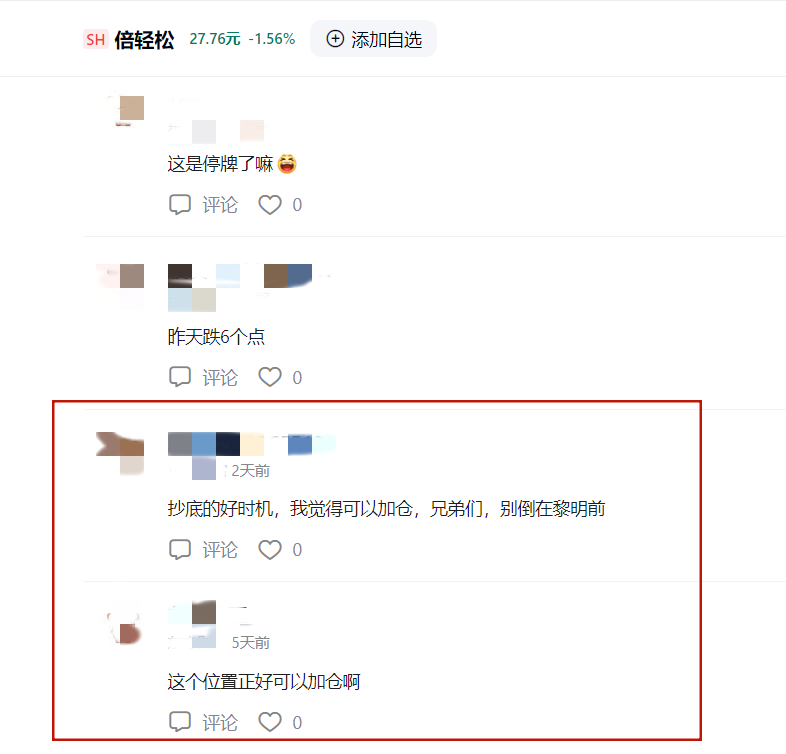Screen dimensions: 786x754
Task: Click the laughing emoji in first post
Action: pos(287,164)
